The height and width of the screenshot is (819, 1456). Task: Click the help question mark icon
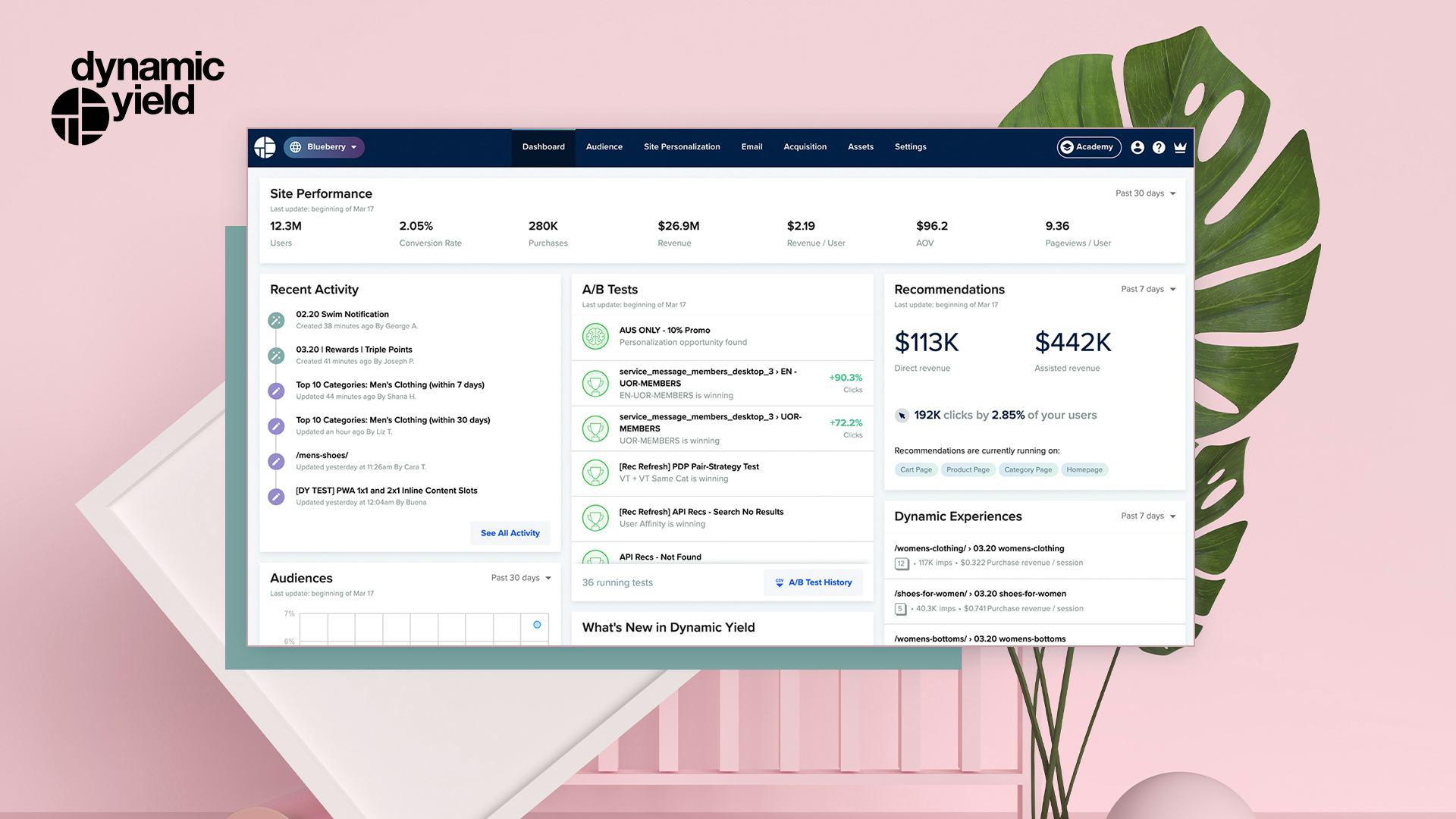pos(1158,147)
